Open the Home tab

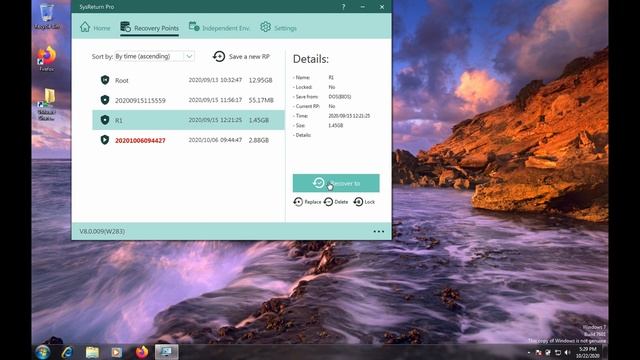coord(95,27)
